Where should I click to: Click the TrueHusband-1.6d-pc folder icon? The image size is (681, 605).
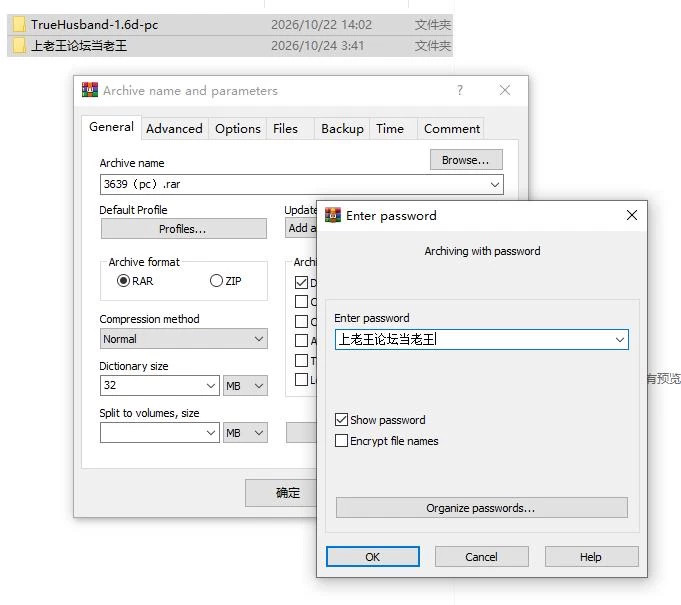coord(19,25)
